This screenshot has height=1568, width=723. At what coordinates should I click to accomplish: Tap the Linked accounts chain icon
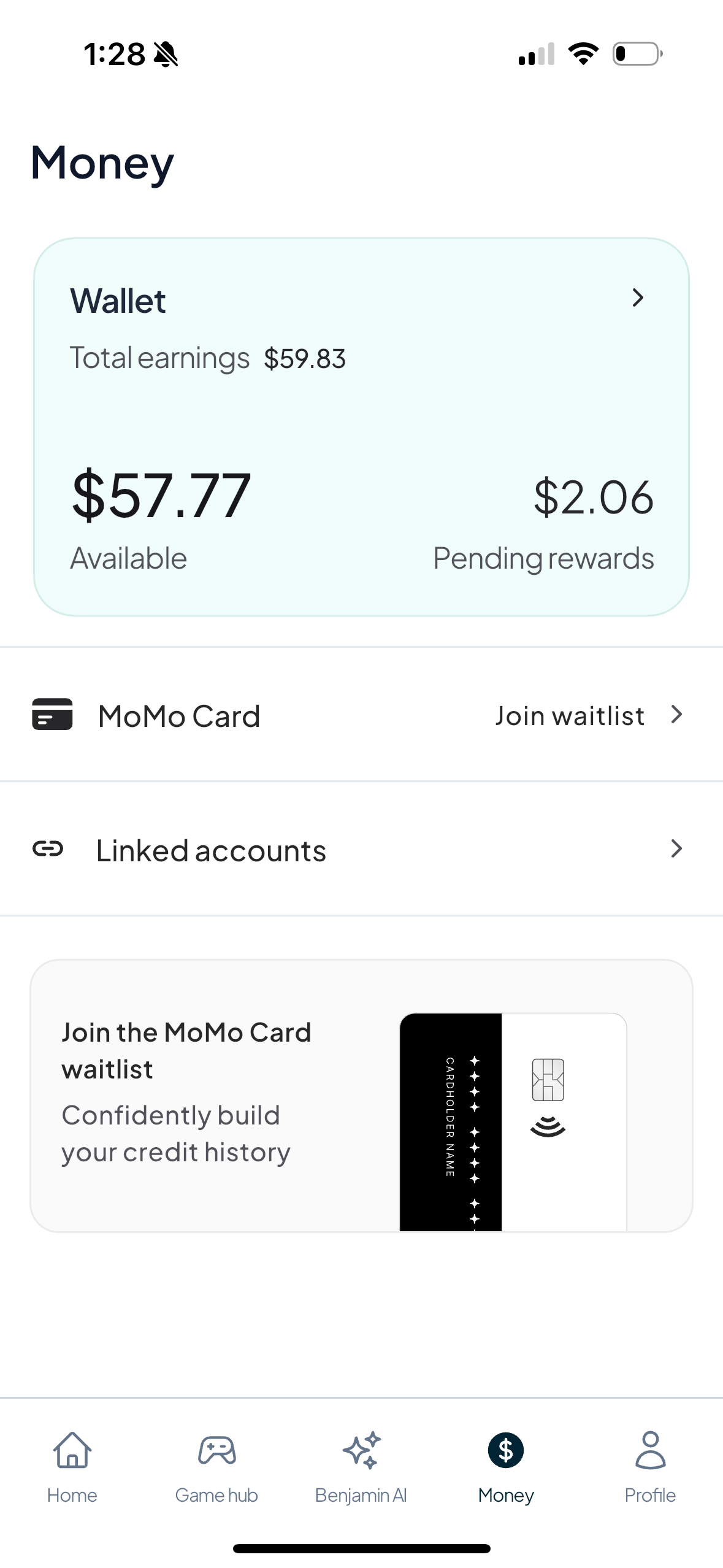point(48,849)
